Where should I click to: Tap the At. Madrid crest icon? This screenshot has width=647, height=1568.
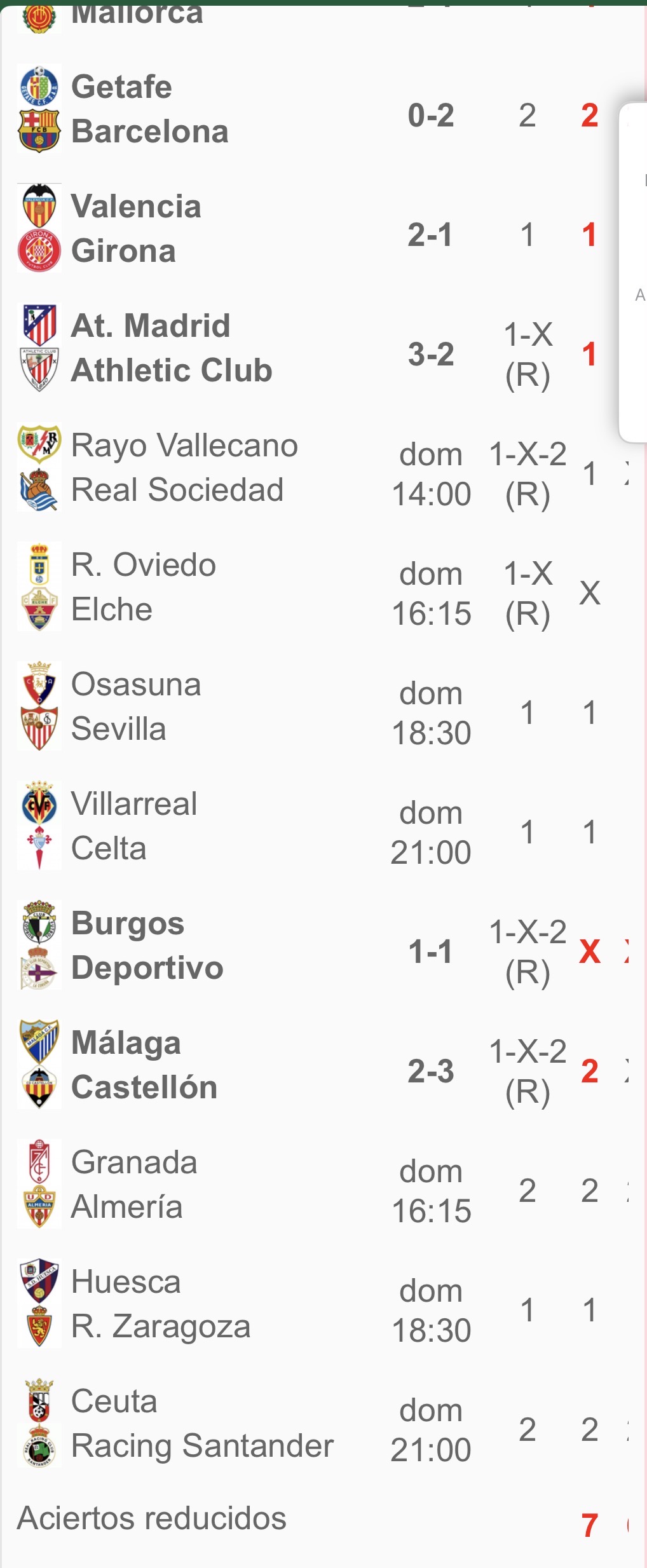coord(39,325)
